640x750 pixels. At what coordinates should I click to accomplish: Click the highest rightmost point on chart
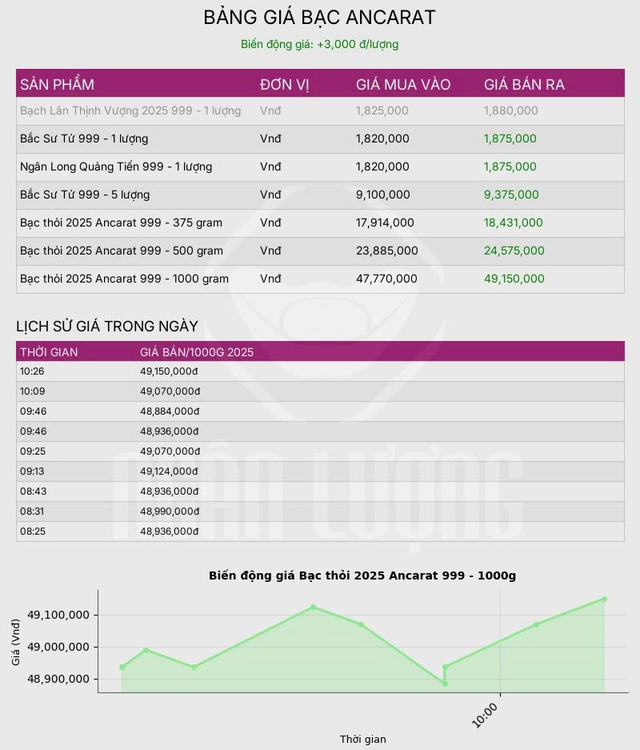[x=604, y=599]
